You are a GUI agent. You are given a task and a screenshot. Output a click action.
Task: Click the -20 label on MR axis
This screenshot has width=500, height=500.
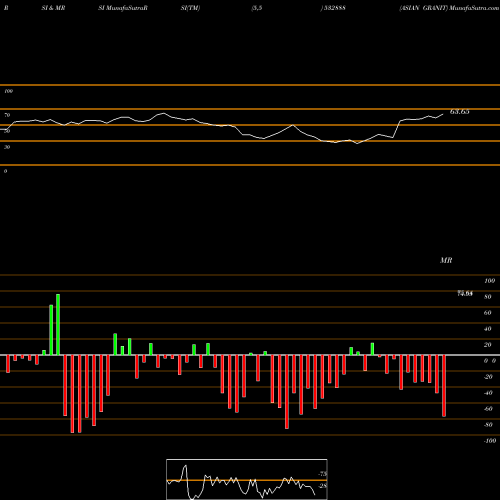point(488,377)
